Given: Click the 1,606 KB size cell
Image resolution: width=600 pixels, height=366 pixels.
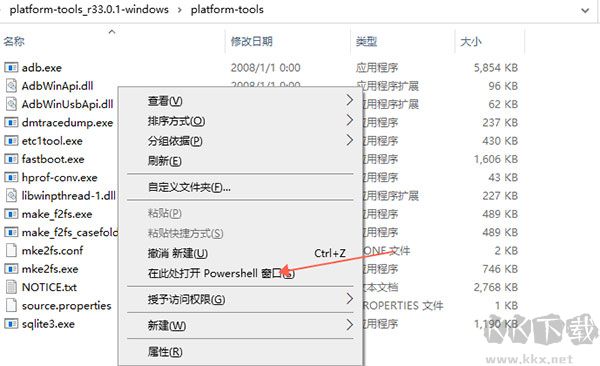Looking at the screenshot, I should point(496,159).
